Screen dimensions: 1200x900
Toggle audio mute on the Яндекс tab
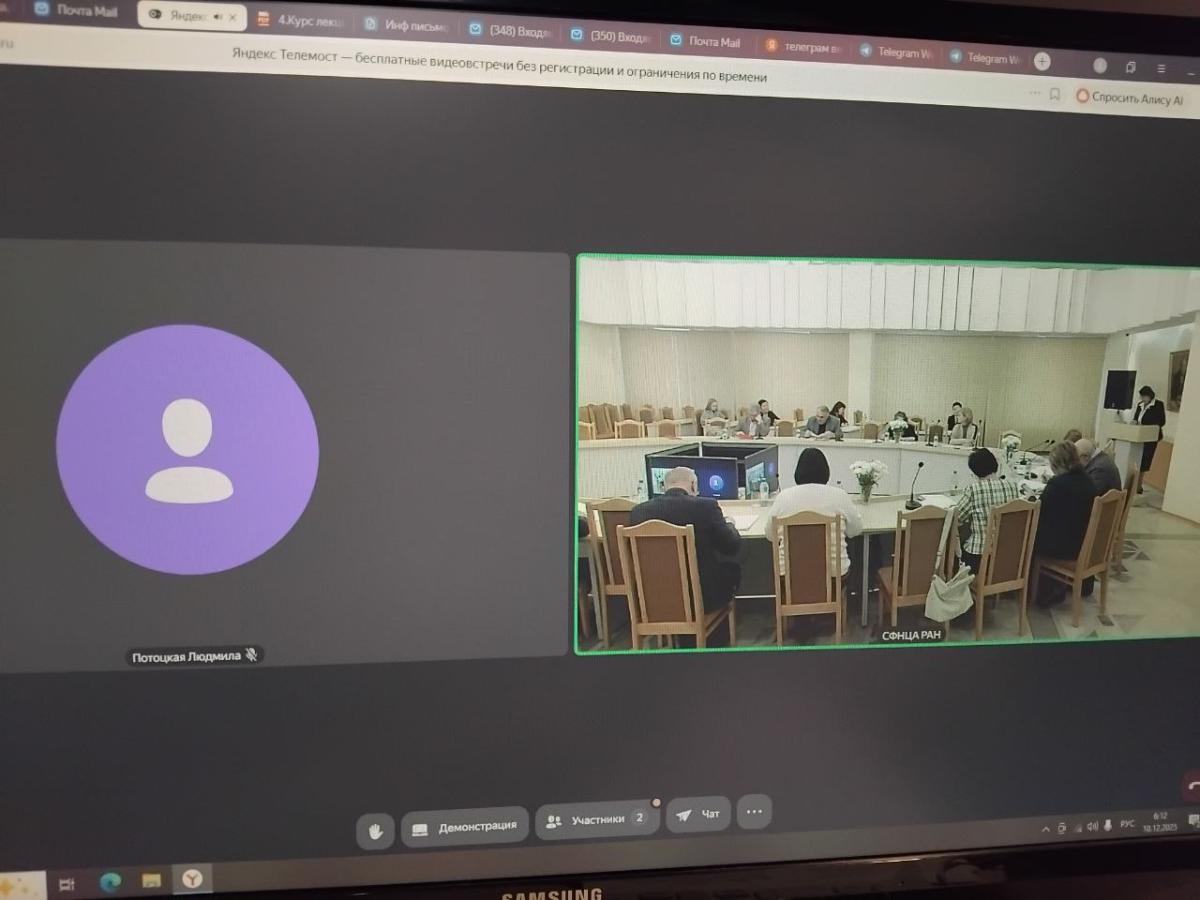(x=217, y=16)
